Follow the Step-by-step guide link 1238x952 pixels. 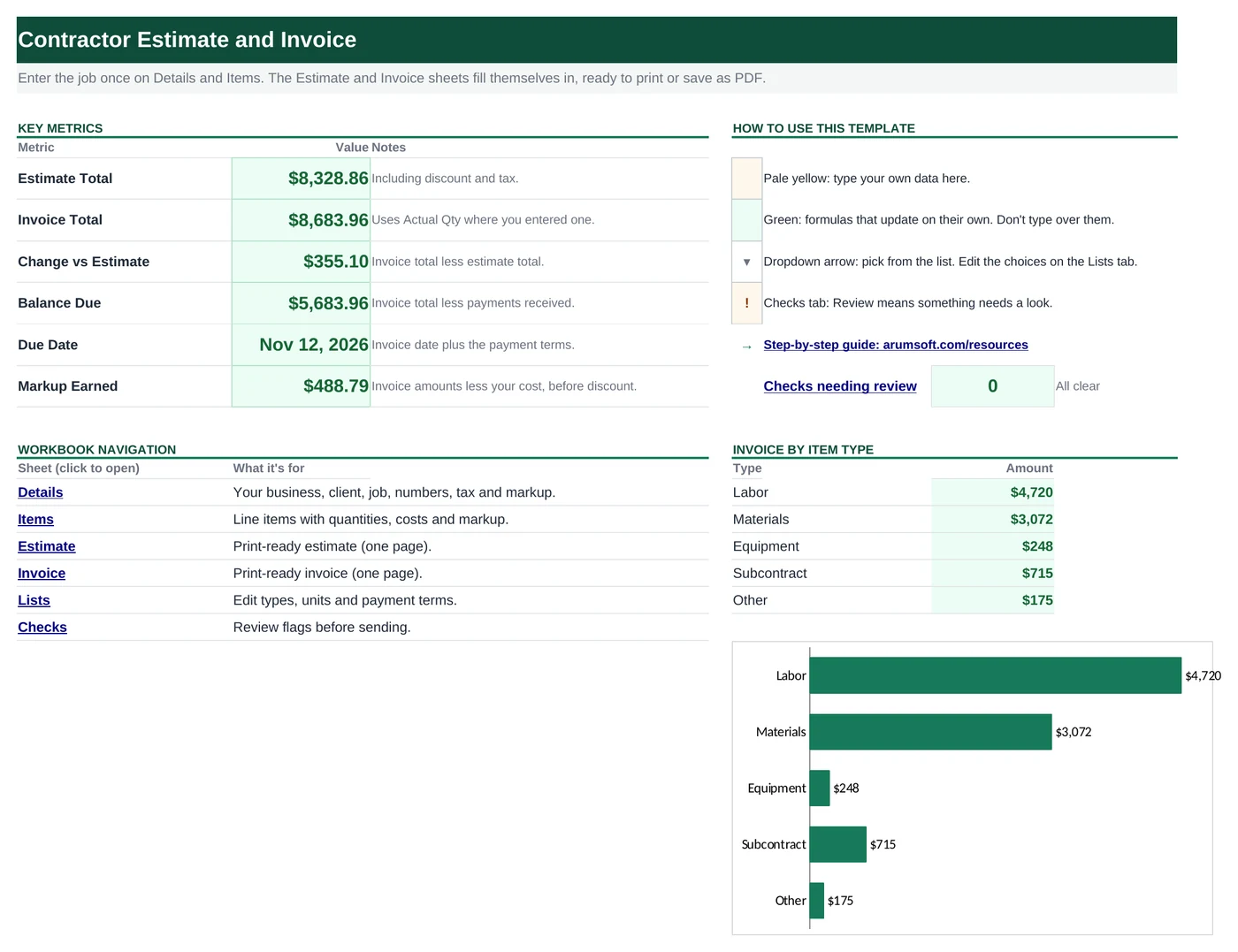896,345
